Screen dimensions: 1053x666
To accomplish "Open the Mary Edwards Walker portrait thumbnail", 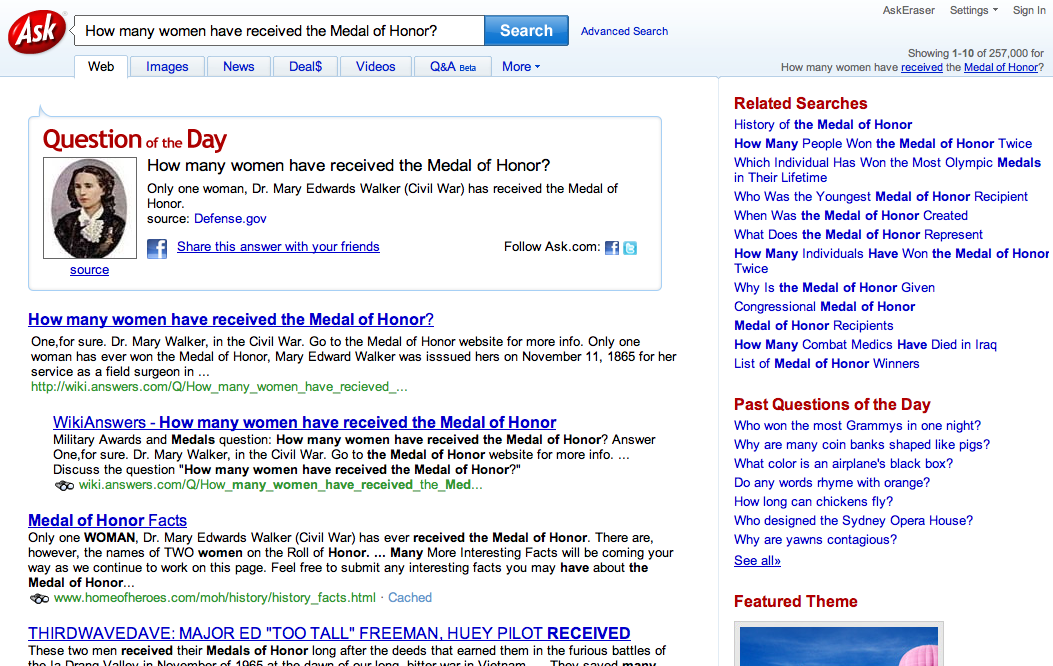I will tap(89, 209).
